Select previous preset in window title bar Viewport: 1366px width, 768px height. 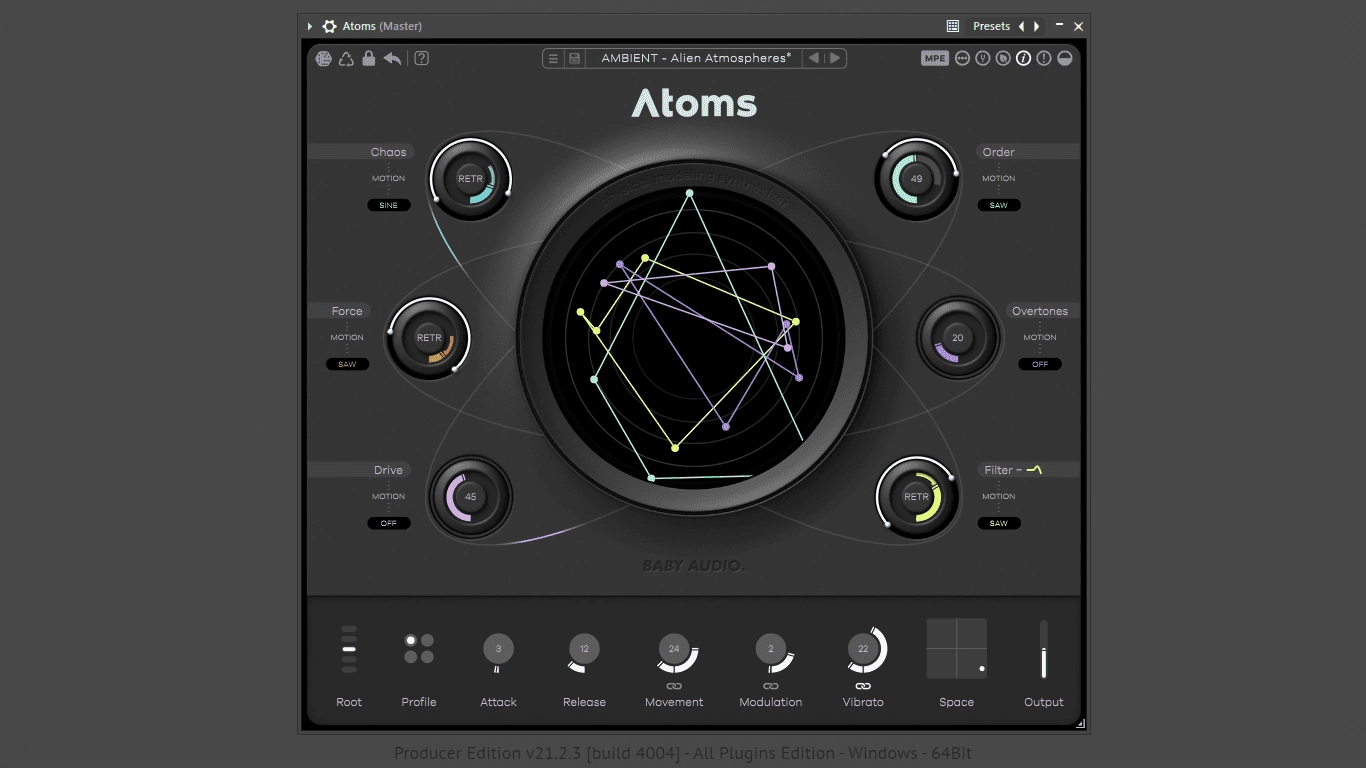(1021, 26)
